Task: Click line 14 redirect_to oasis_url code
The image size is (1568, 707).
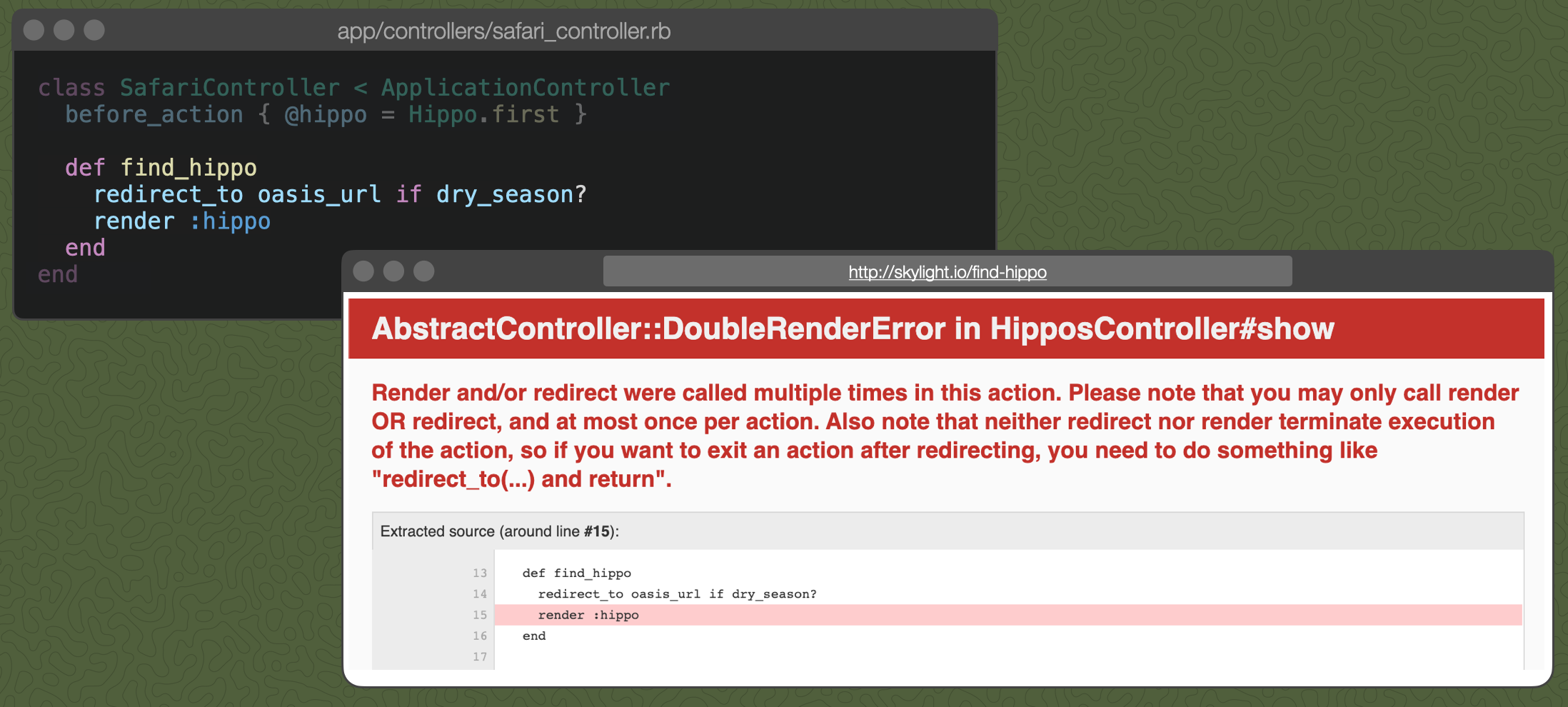Action: click(677, 593)
